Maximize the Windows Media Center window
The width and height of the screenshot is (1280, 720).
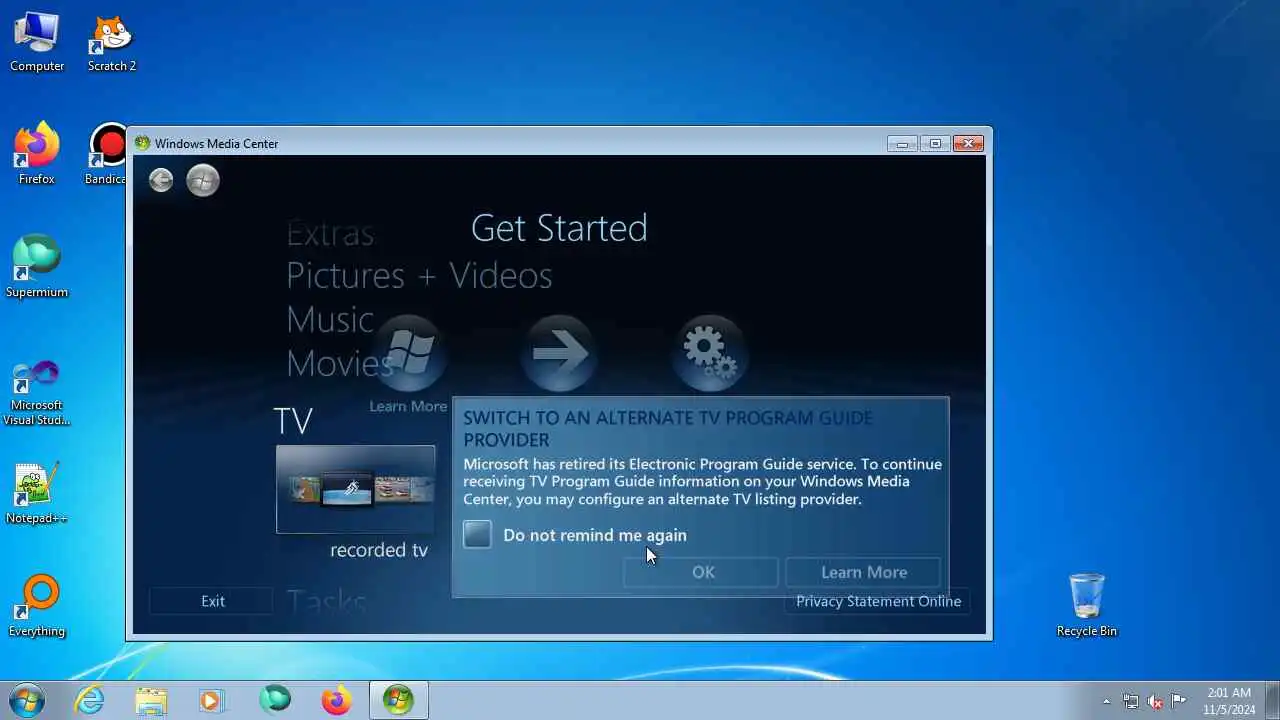[935, 144]
